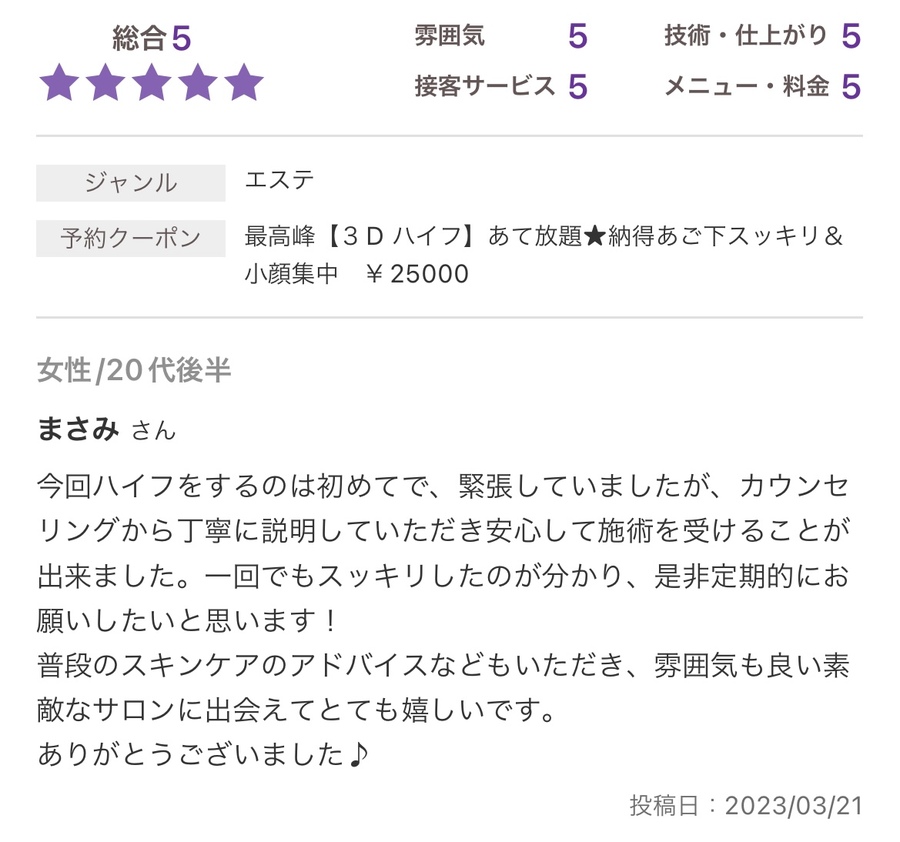The height and width of the screenshot is (842, 900).
Task: Click the review body text paragraph
Action: click(443, 597)
